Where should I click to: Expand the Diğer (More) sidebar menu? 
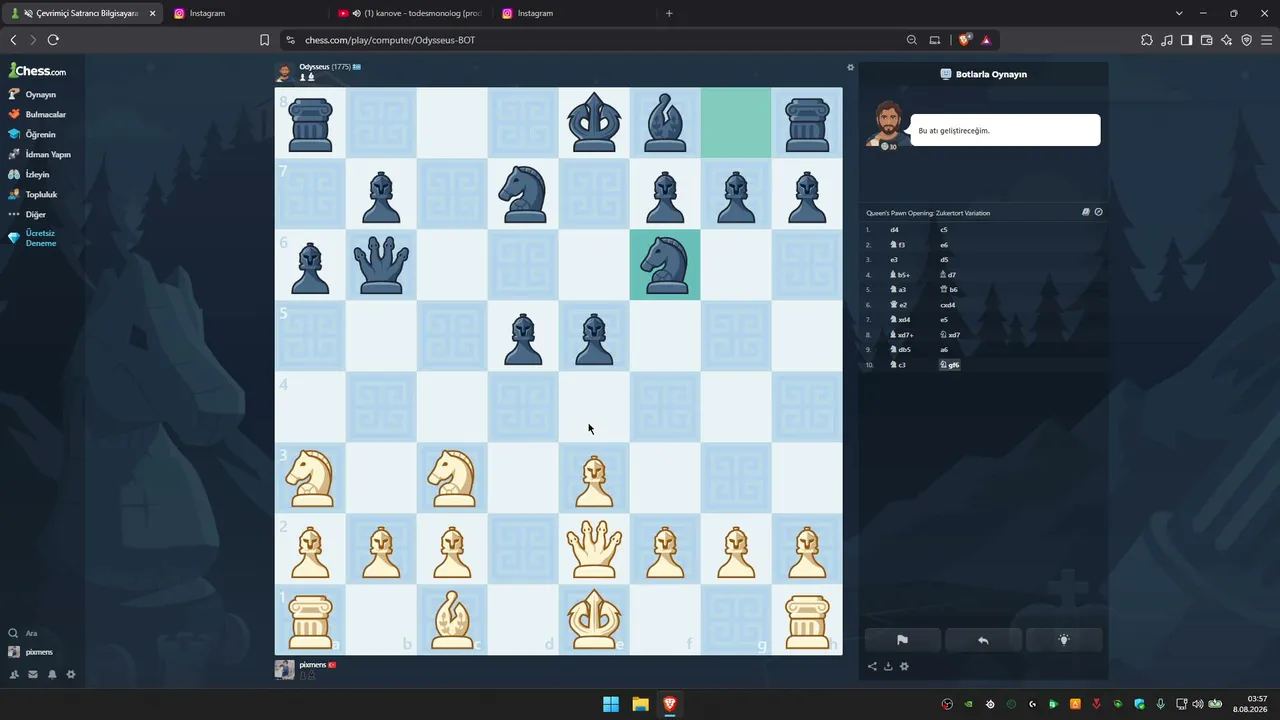point(27,214)
